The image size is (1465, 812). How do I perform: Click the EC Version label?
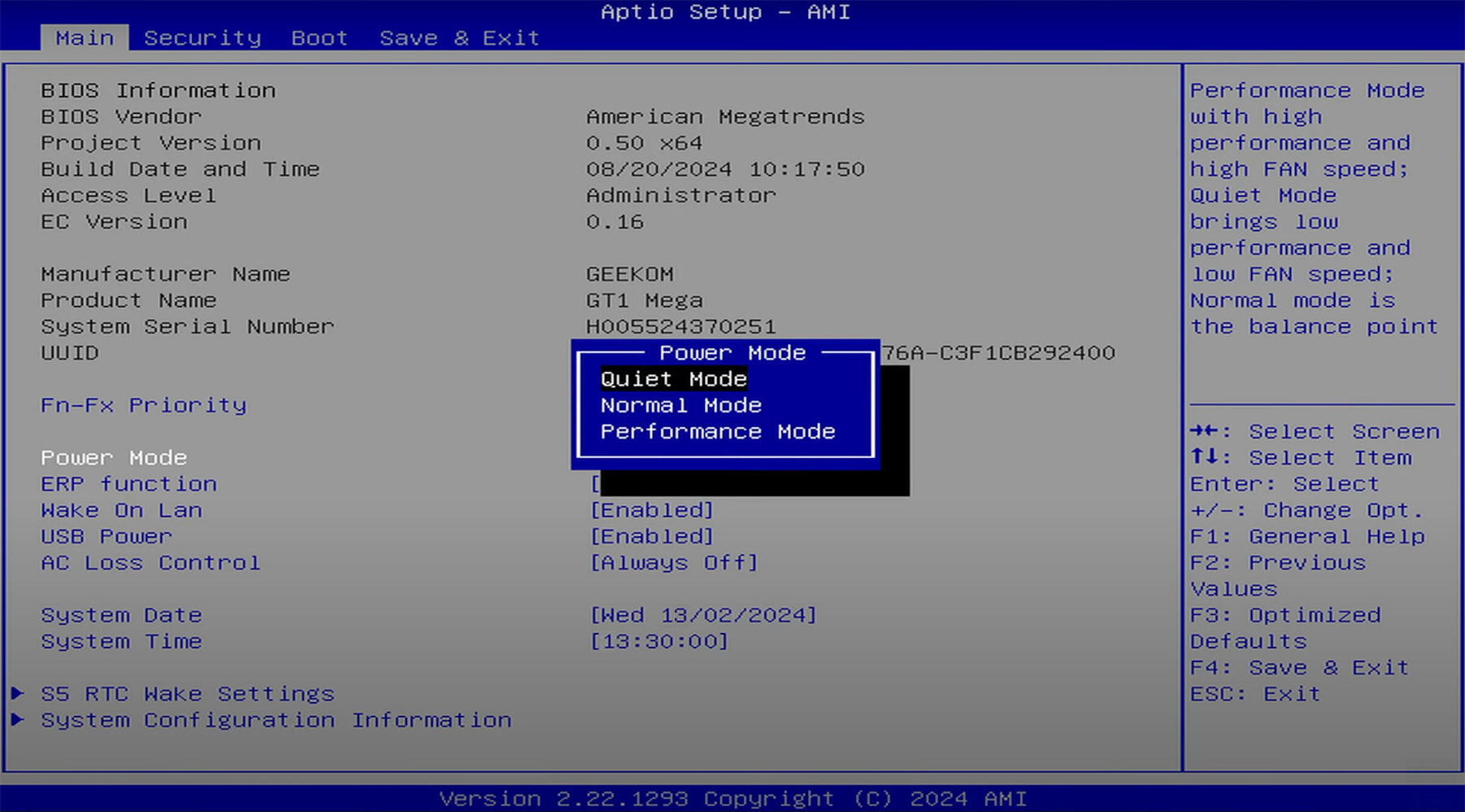[115, 221]
